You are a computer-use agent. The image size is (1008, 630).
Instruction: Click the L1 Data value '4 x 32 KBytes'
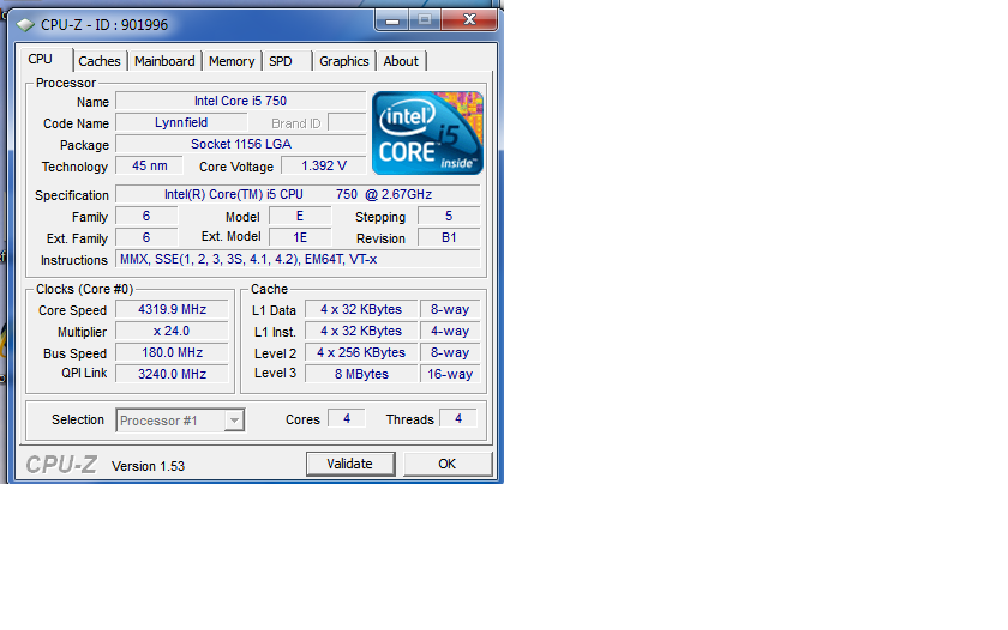[x=361, y=310]
